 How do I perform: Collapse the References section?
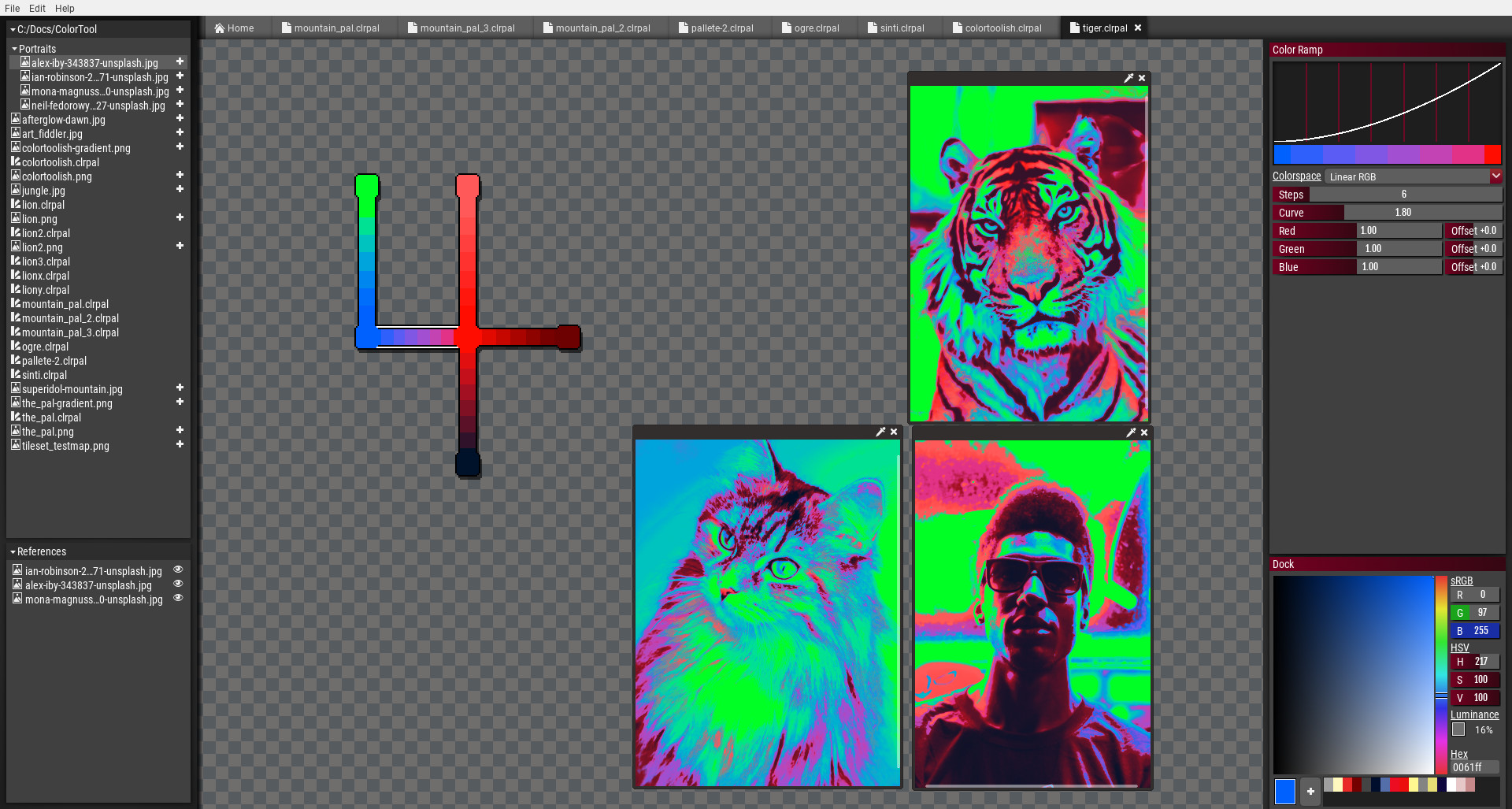point(13,551)
